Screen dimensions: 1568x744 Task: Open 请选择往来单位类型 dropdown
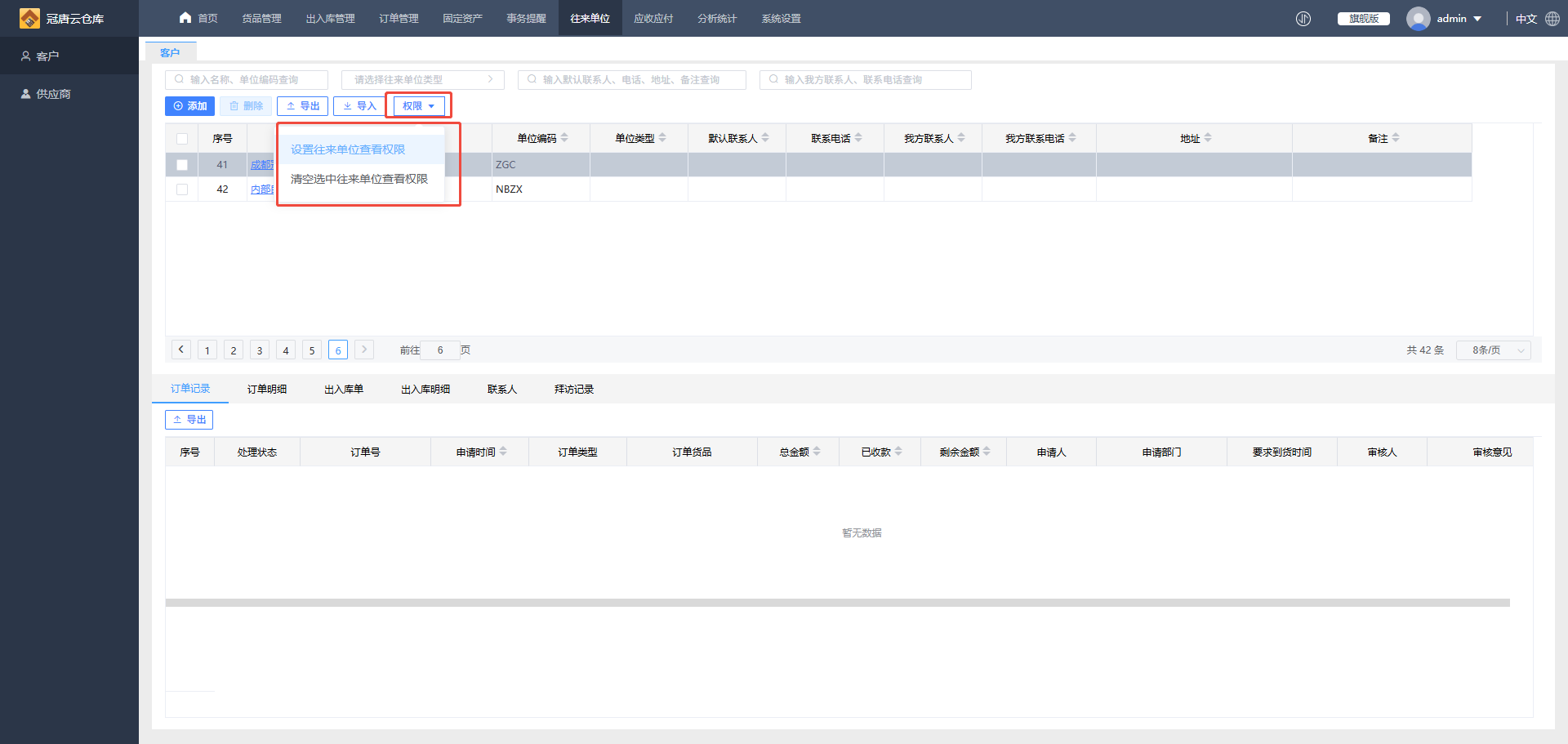click(x=423, y=79)
